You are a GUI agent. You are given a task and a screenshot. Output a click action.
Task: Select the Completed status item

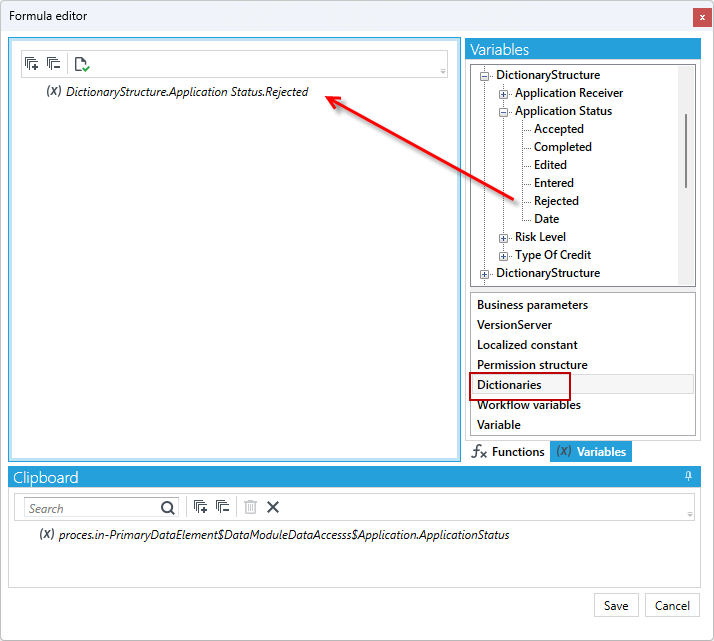(x=563, y=147)
